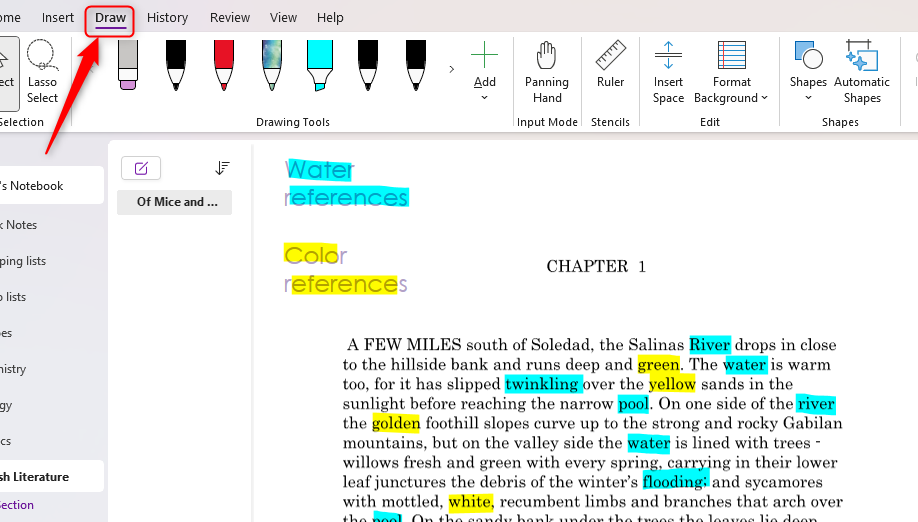Enable Automatic Shapes

[862, 73]
